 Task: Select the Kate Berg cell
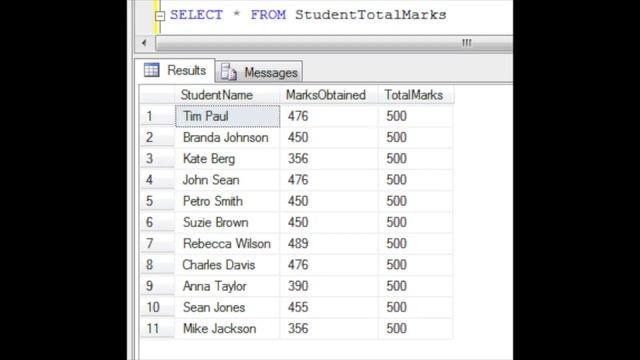[x=227, y=159]
